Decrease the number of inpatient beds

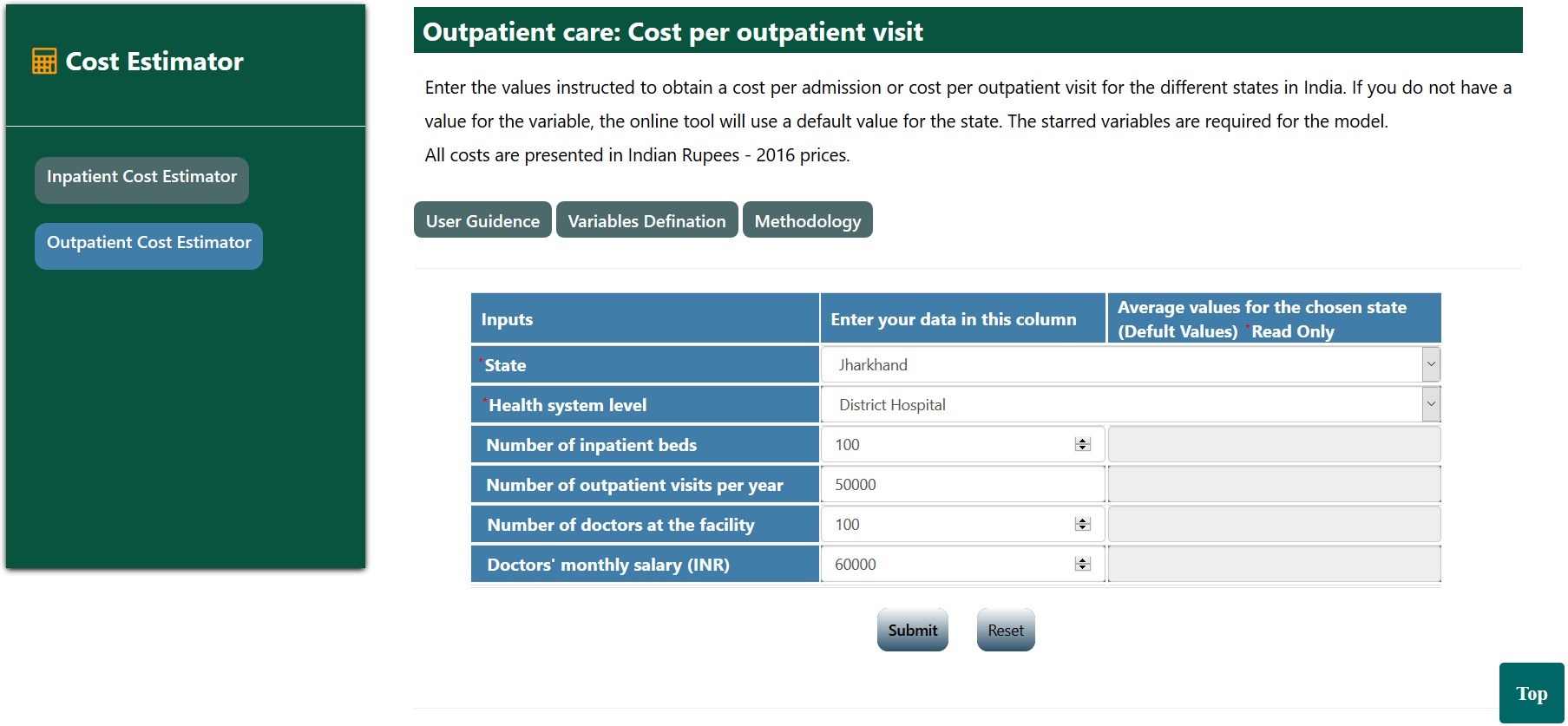pos(1082,448)
